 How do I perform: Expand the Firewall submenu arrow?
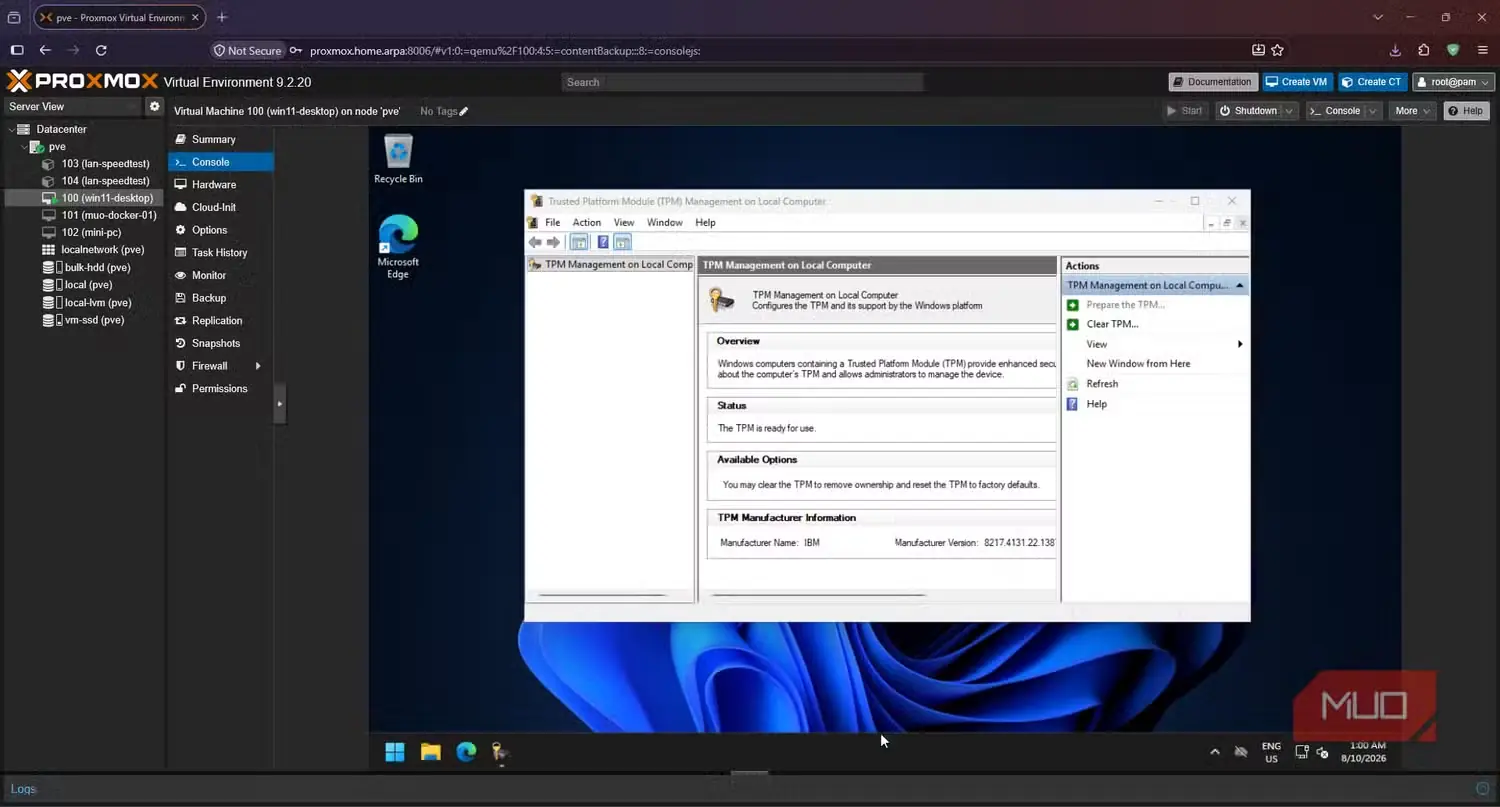point(258,366)
